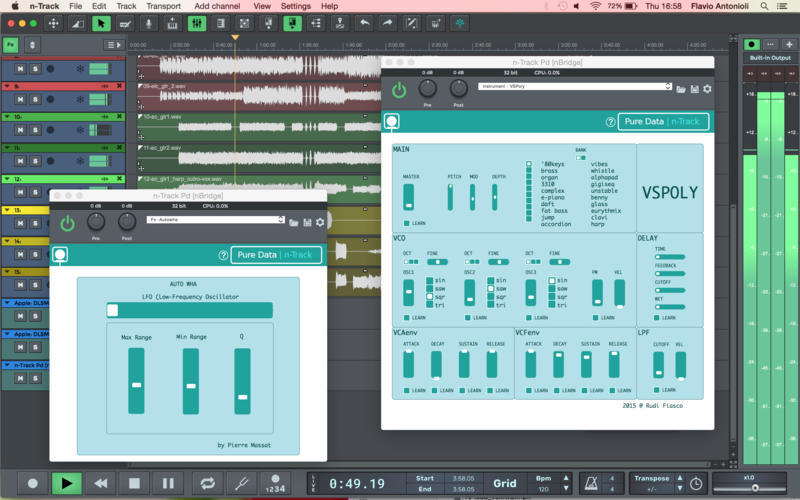Select sin waveform for OSC3
This screenshot has height=500, width=800.
(552, 281)
